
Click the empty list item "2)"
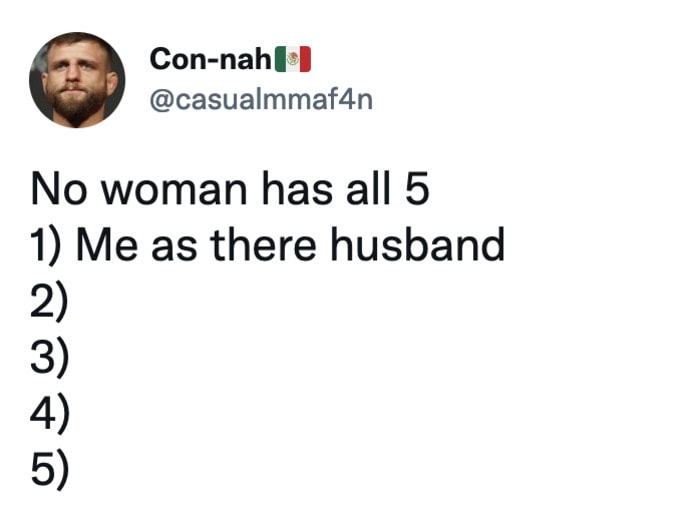50,301
